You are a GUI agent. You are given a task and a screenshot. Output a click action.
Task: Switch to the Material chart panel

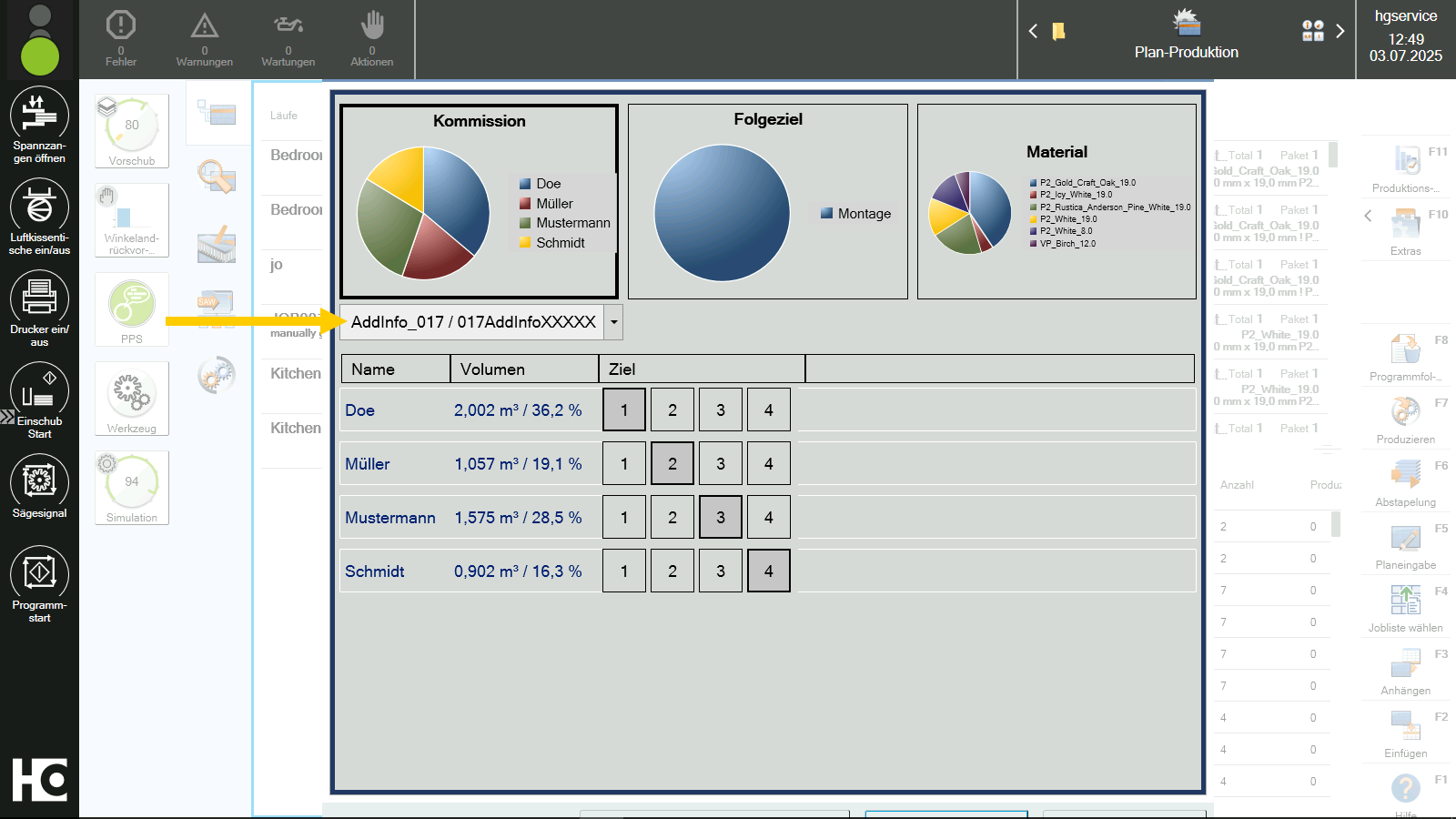click(1057, 202)
